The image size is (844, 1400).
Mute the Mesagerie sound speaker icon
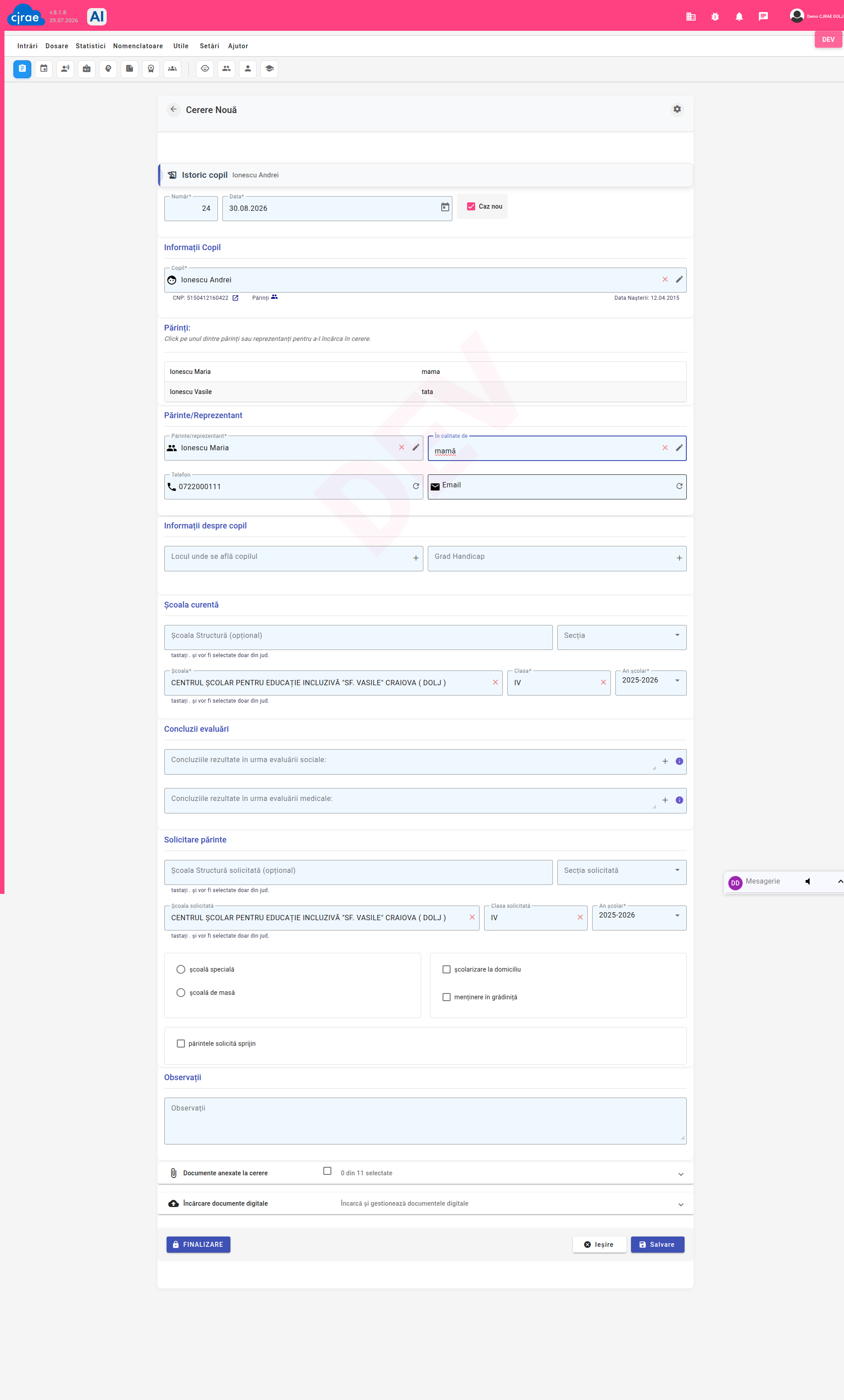click(808, 881)
